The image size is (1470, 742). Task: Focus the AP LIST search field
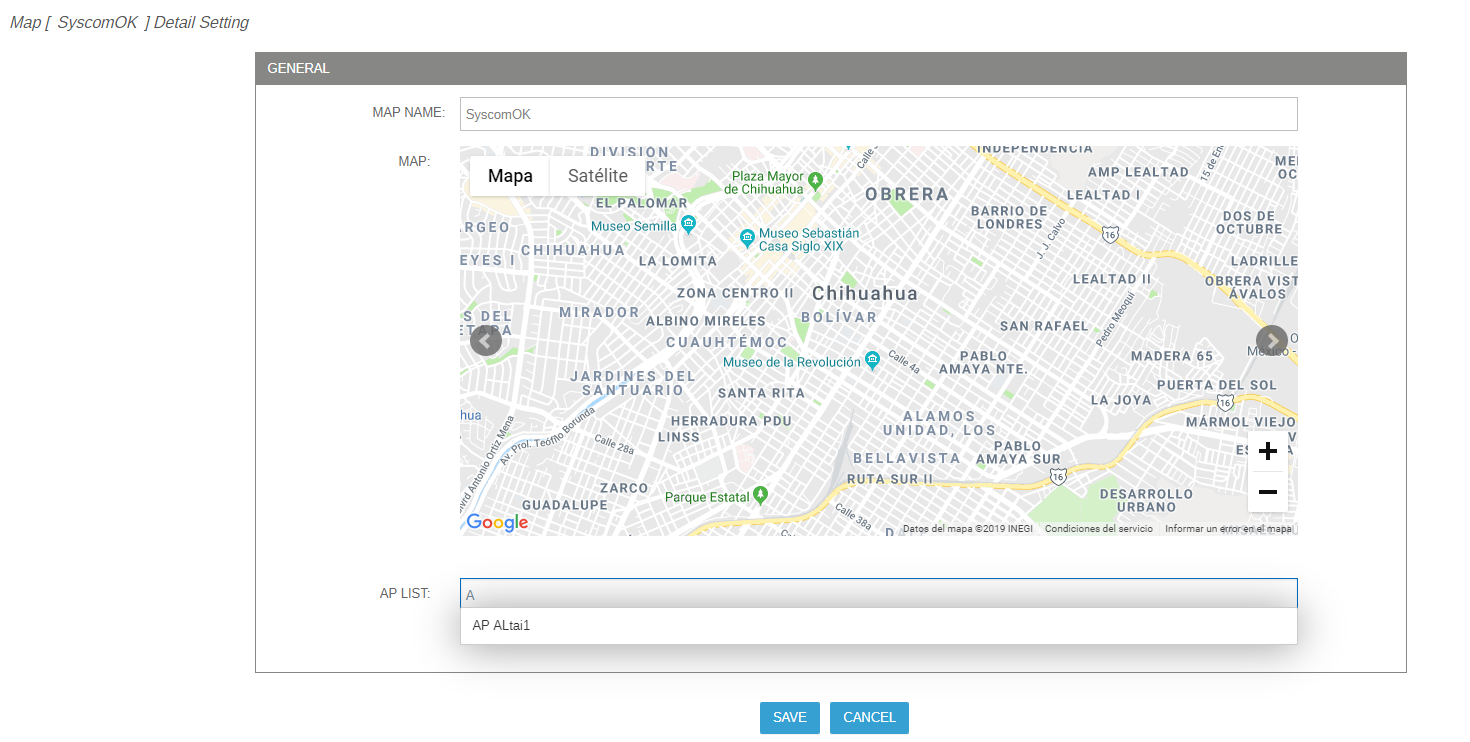[x=878, y=594]
